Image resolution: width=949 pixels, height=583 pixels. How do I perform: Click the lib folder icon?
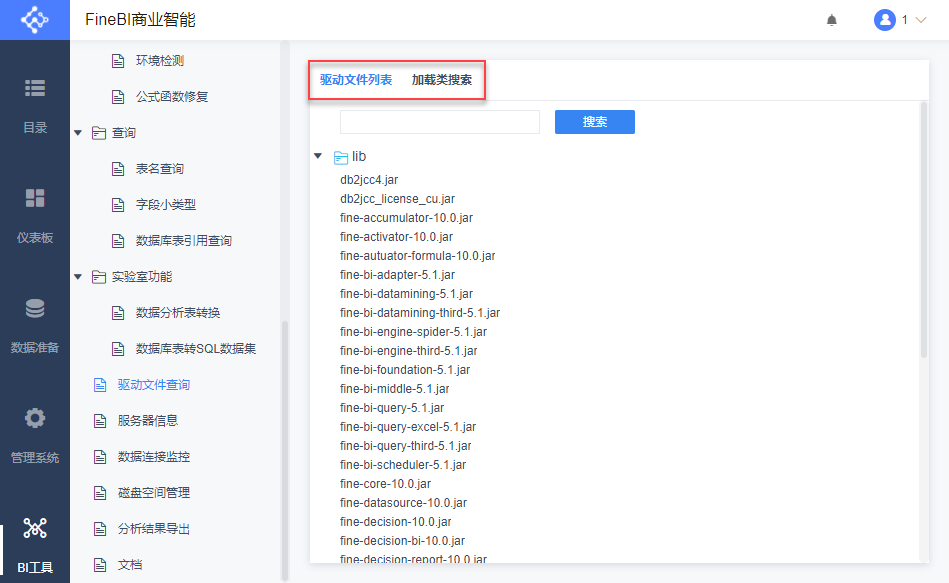[341, 157]
